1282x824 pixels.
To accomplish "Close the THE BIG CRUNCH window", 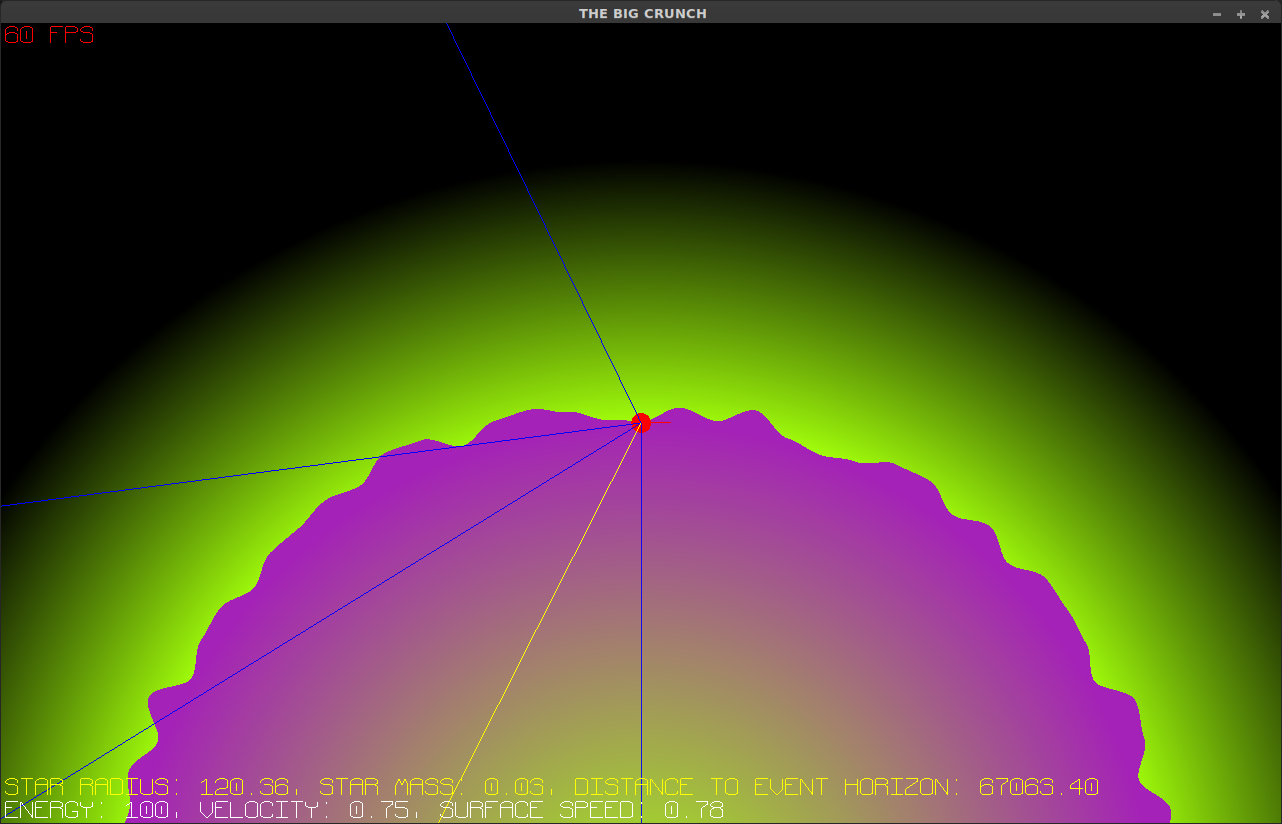I will 1265,14.
